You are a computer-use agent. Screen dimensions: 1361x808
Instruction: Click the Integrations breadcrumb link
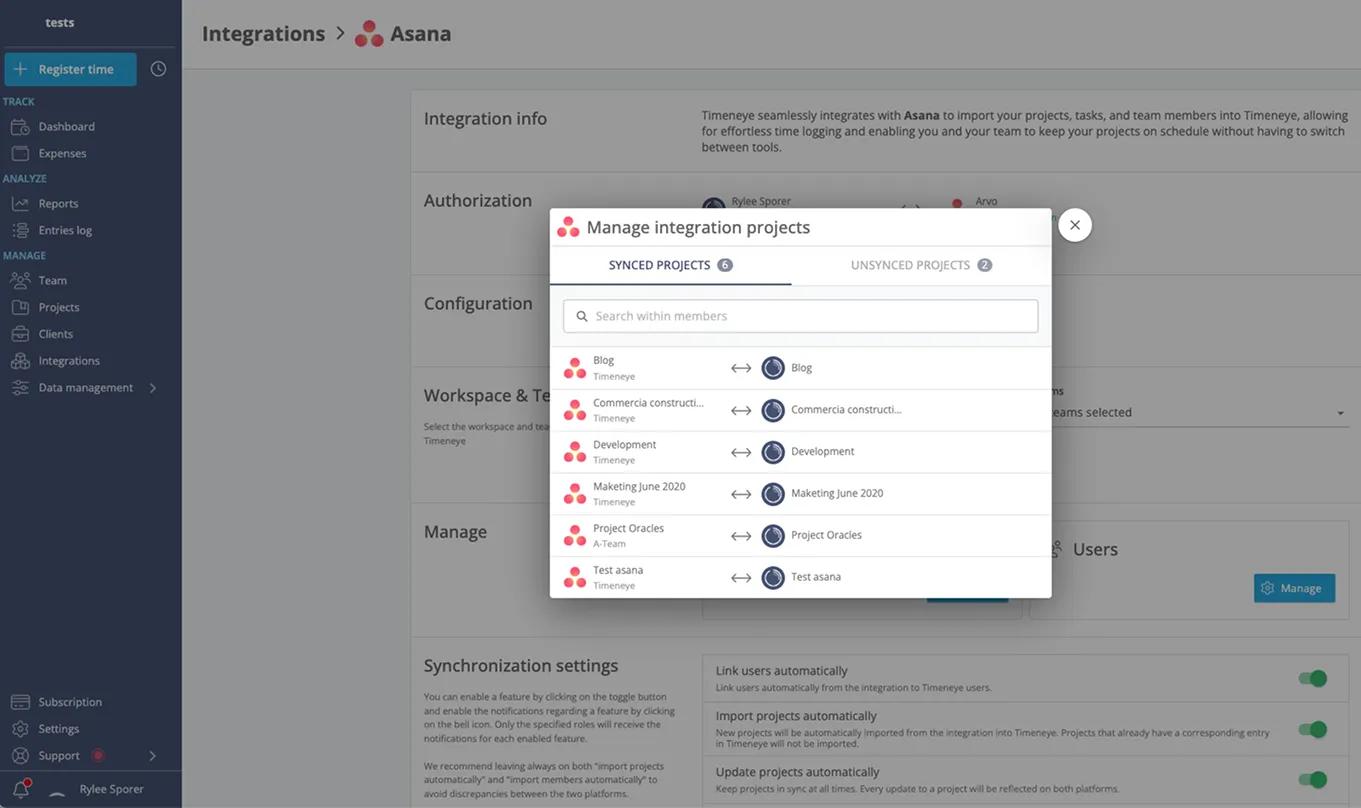click(263, 34)
